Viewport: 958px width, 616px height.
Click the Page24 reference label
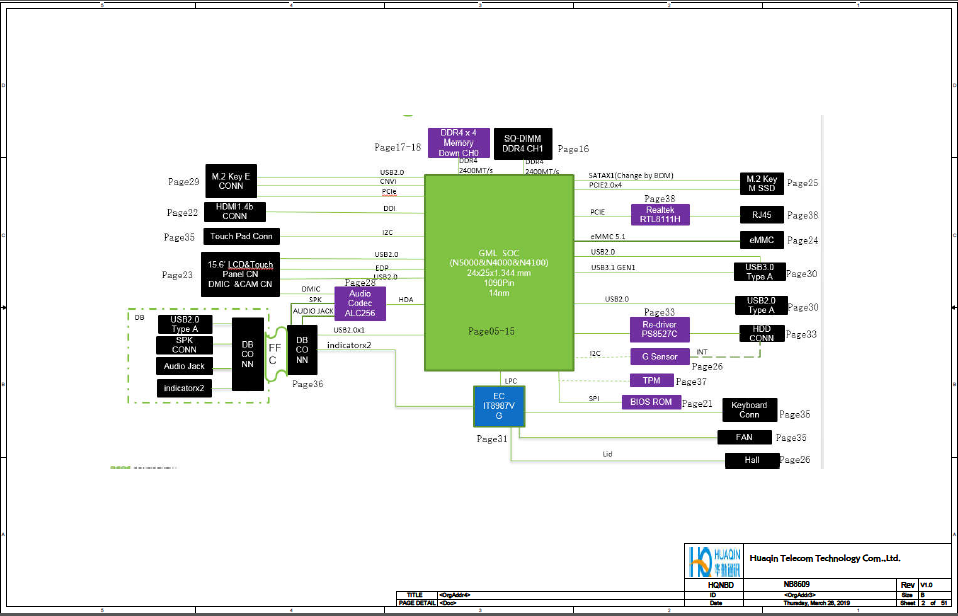point(803,241)
